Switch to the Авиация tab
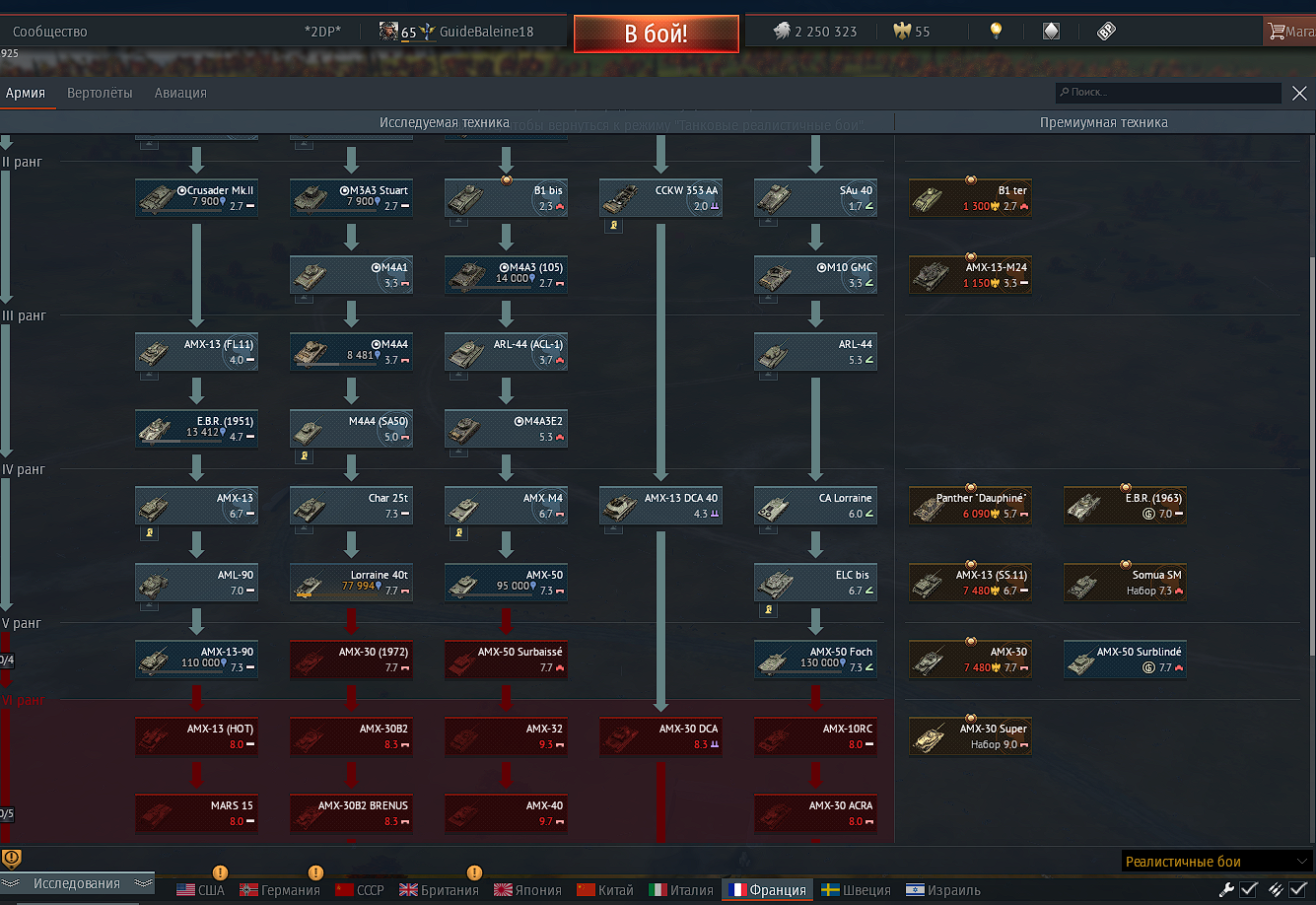Screen dimensions: 1316x905 pyautogui.click(x=180, y=93)
